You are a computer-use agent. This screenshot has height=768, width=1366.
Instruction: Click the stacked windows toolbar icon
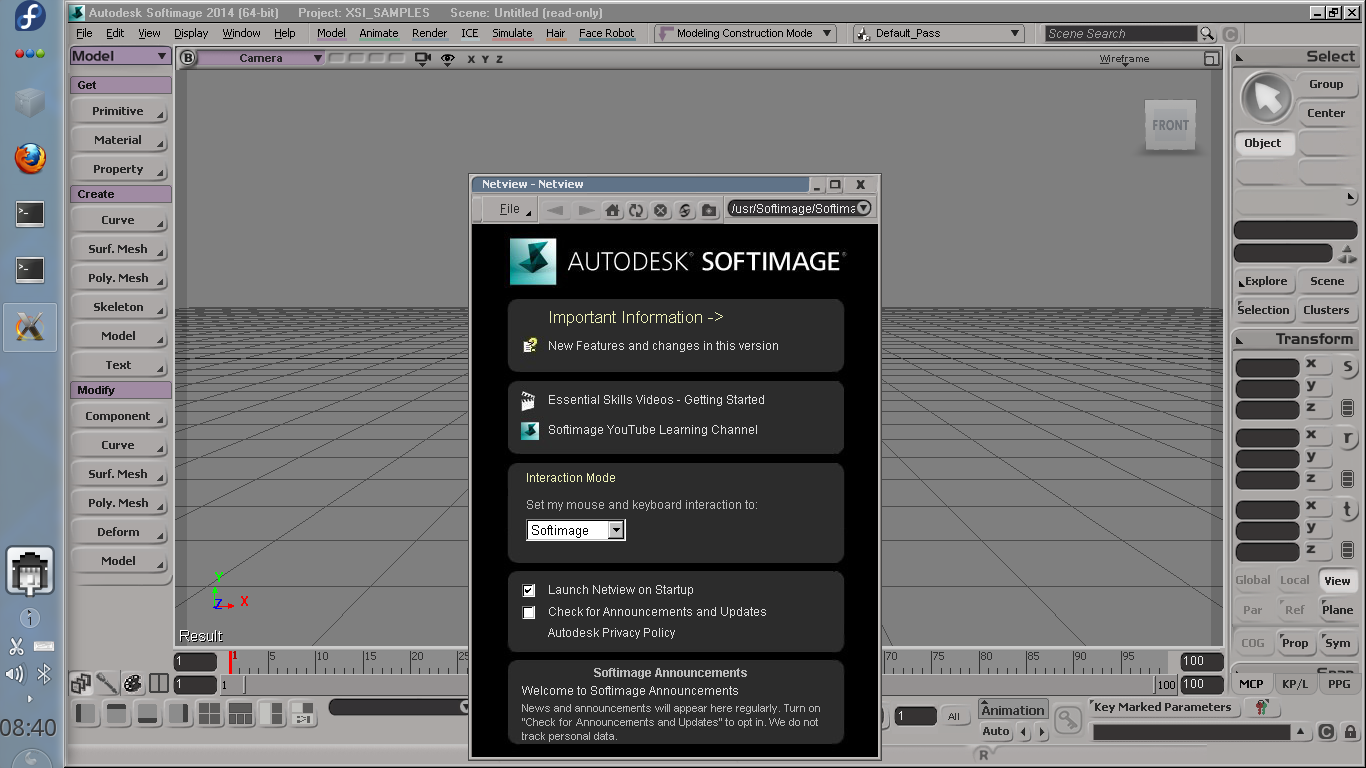[81, 684]
